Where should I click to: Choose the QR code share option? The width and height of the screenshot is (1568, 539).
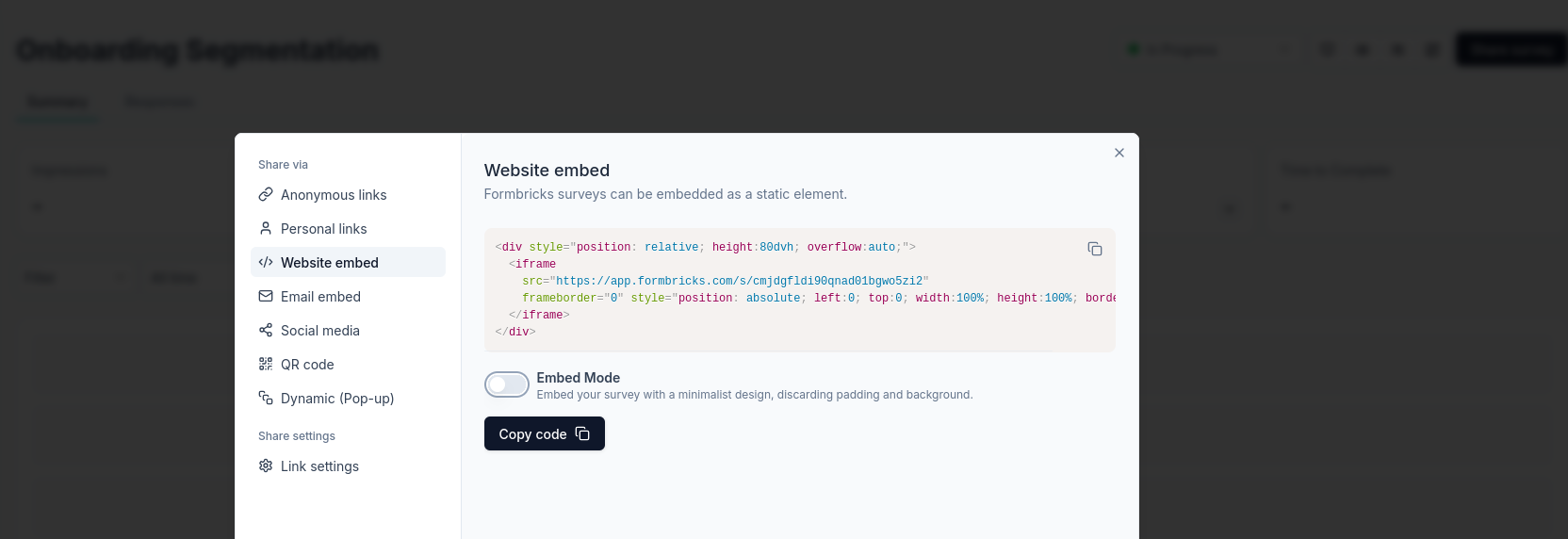(x=307, y=365)
